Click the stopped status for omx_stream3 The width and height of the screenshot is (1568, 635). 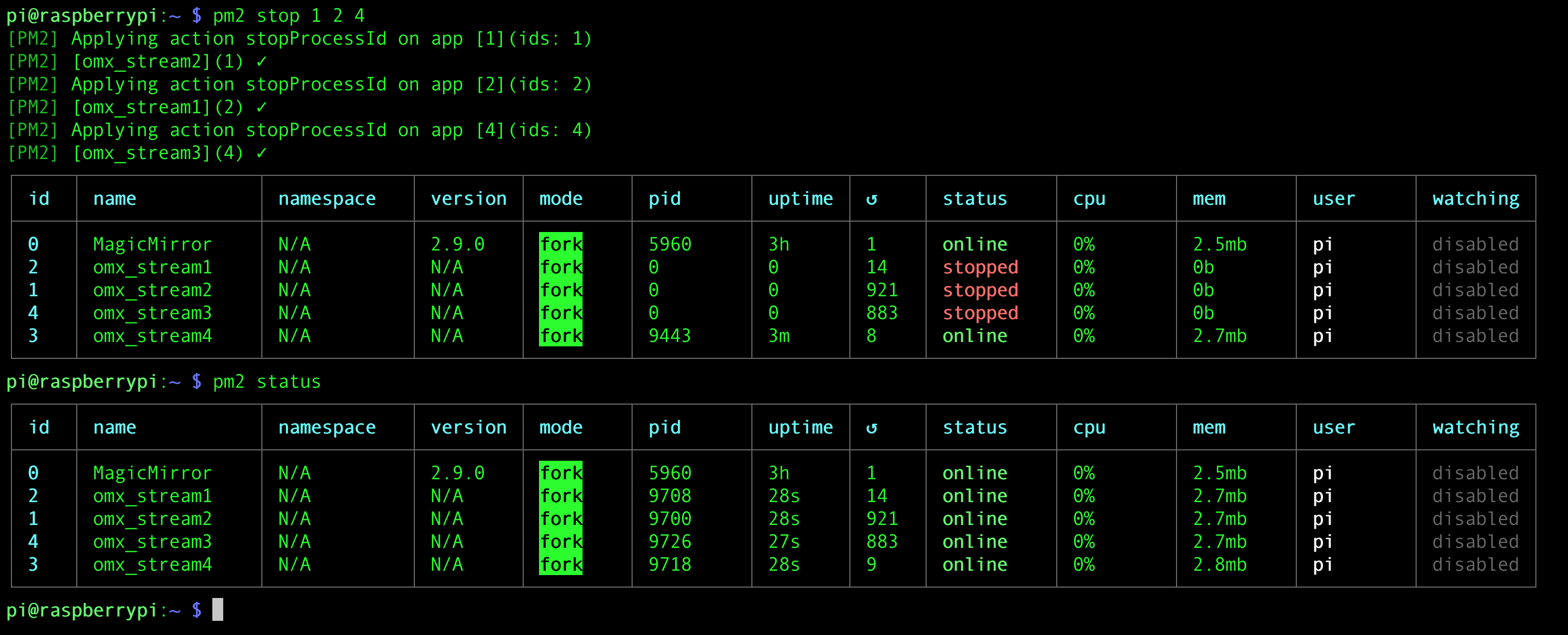[980, 313]
